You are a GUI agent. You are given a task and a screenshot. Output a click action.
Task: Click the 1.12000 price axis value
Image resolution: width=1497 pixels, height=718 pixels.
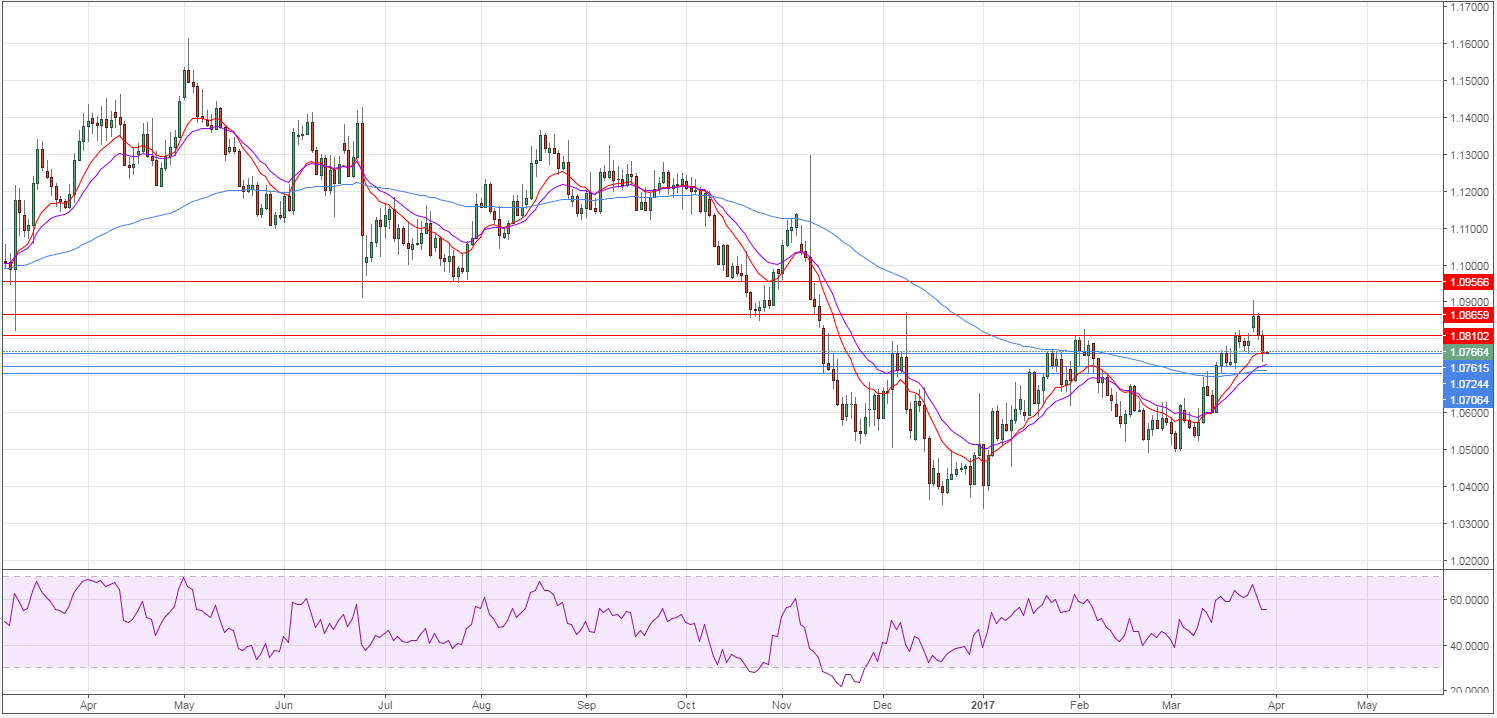click(x=1471, y=192)
